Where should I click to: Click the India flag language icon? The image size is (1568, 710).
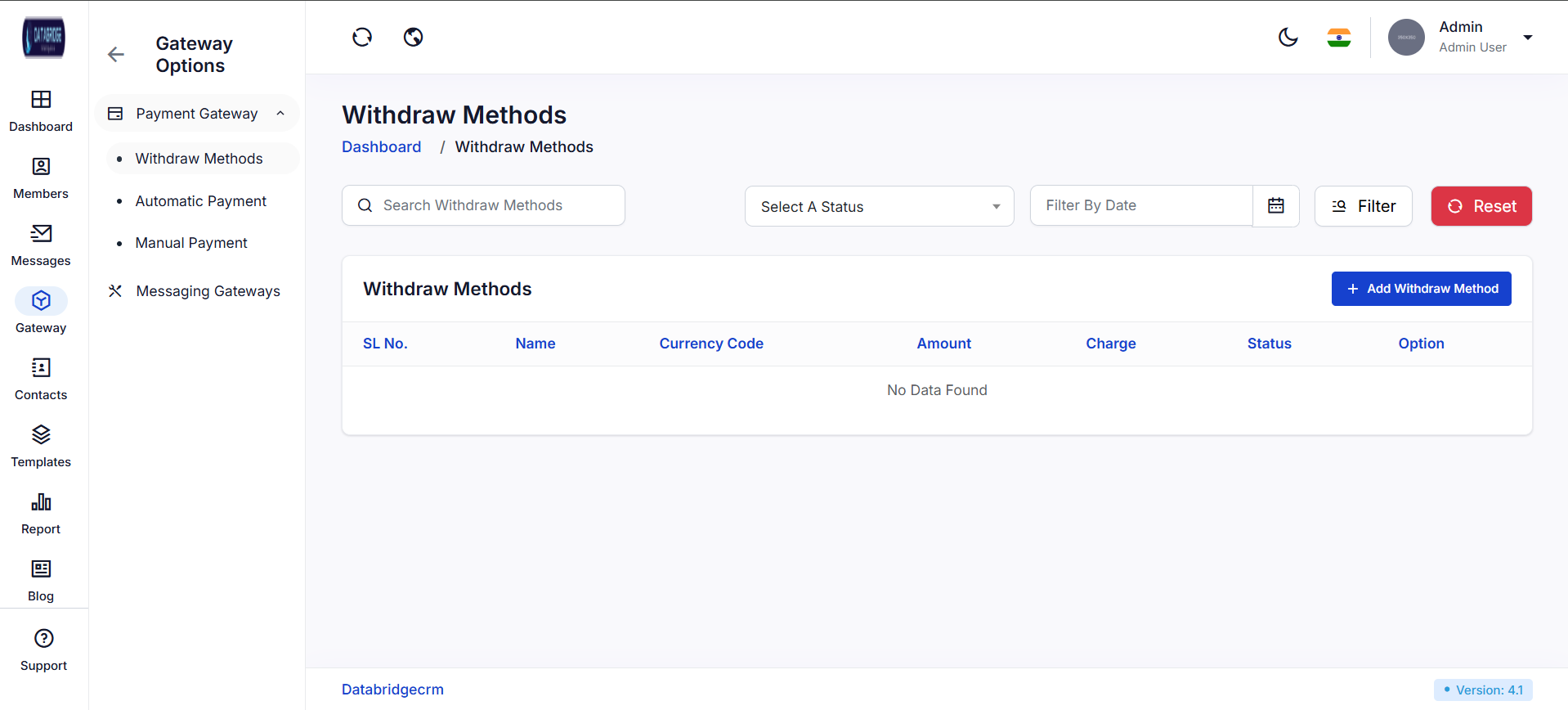(x=1338, y=38)
